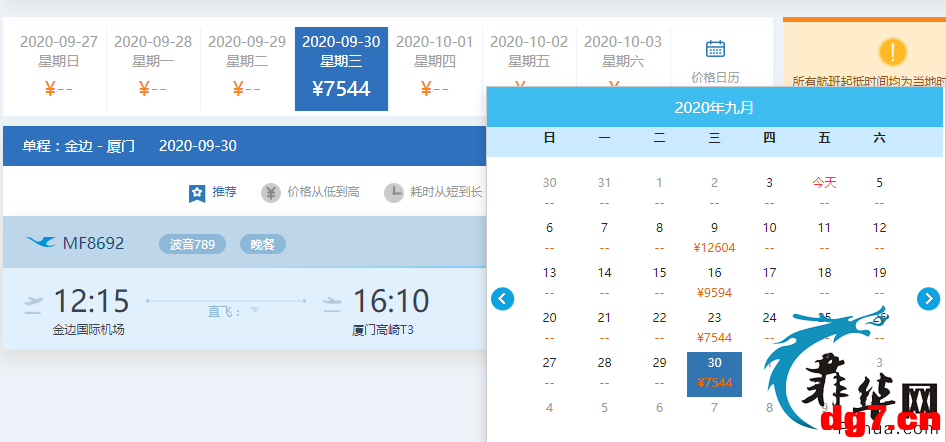This screenshot has width=946, height=442.
Task: Pick September 16 priced ¥9594
Action: coord(714,283)
